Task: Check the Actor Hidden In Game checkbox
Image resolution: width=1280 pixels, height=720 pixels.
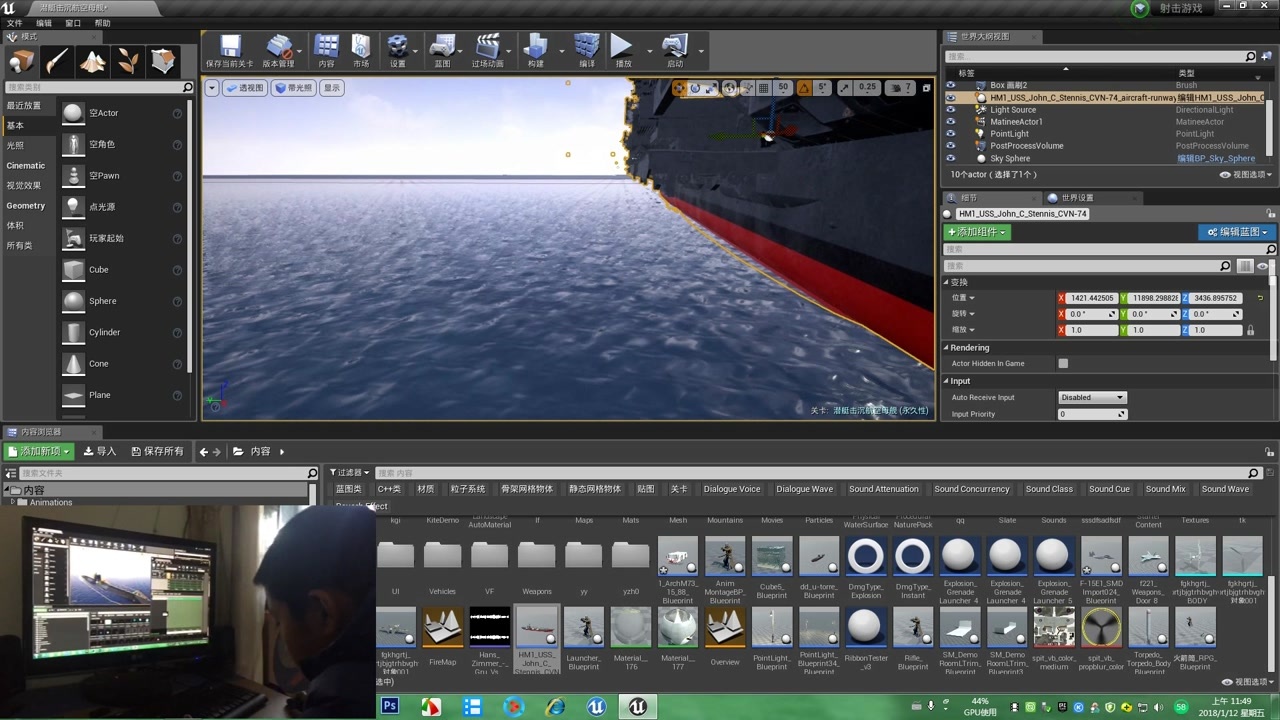Action: click(x=1063, y=364)
